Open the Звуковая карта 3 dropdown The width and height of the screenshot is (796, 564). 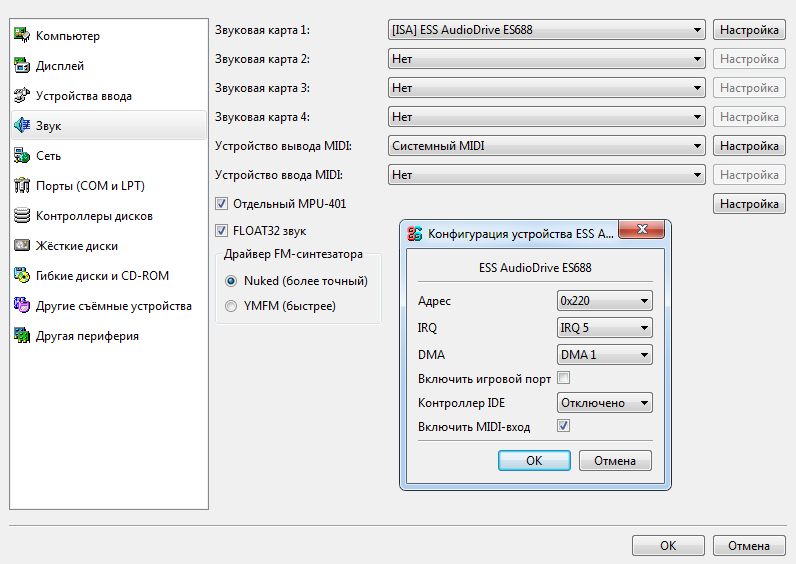[547, 88]
